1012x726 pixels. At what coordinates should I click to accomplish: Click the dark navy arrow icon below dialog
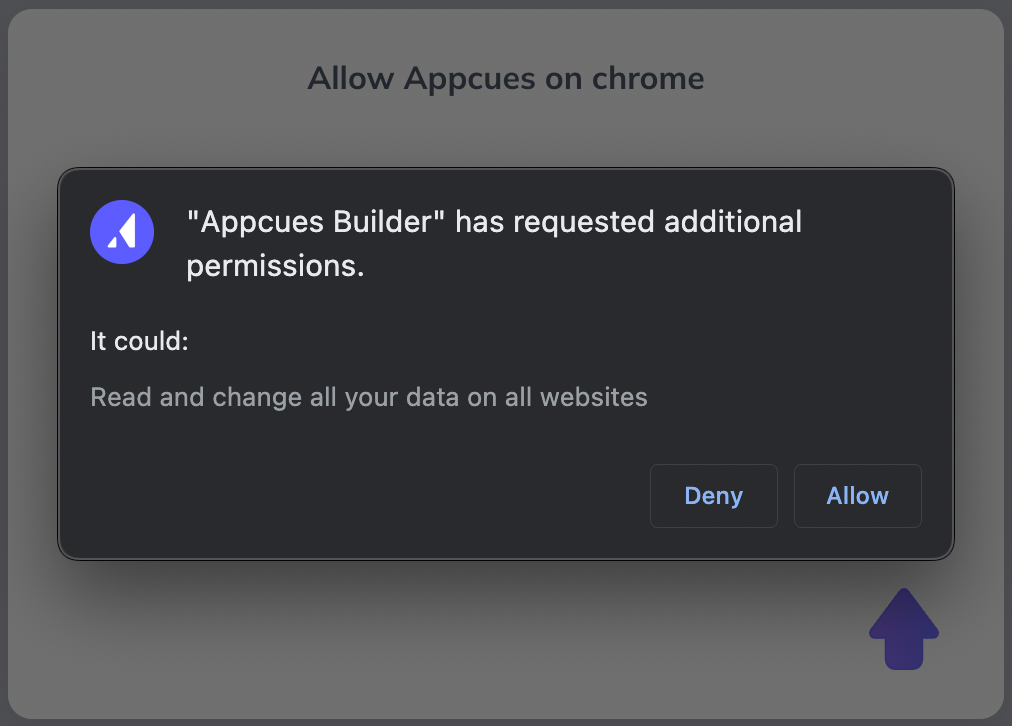904,629
